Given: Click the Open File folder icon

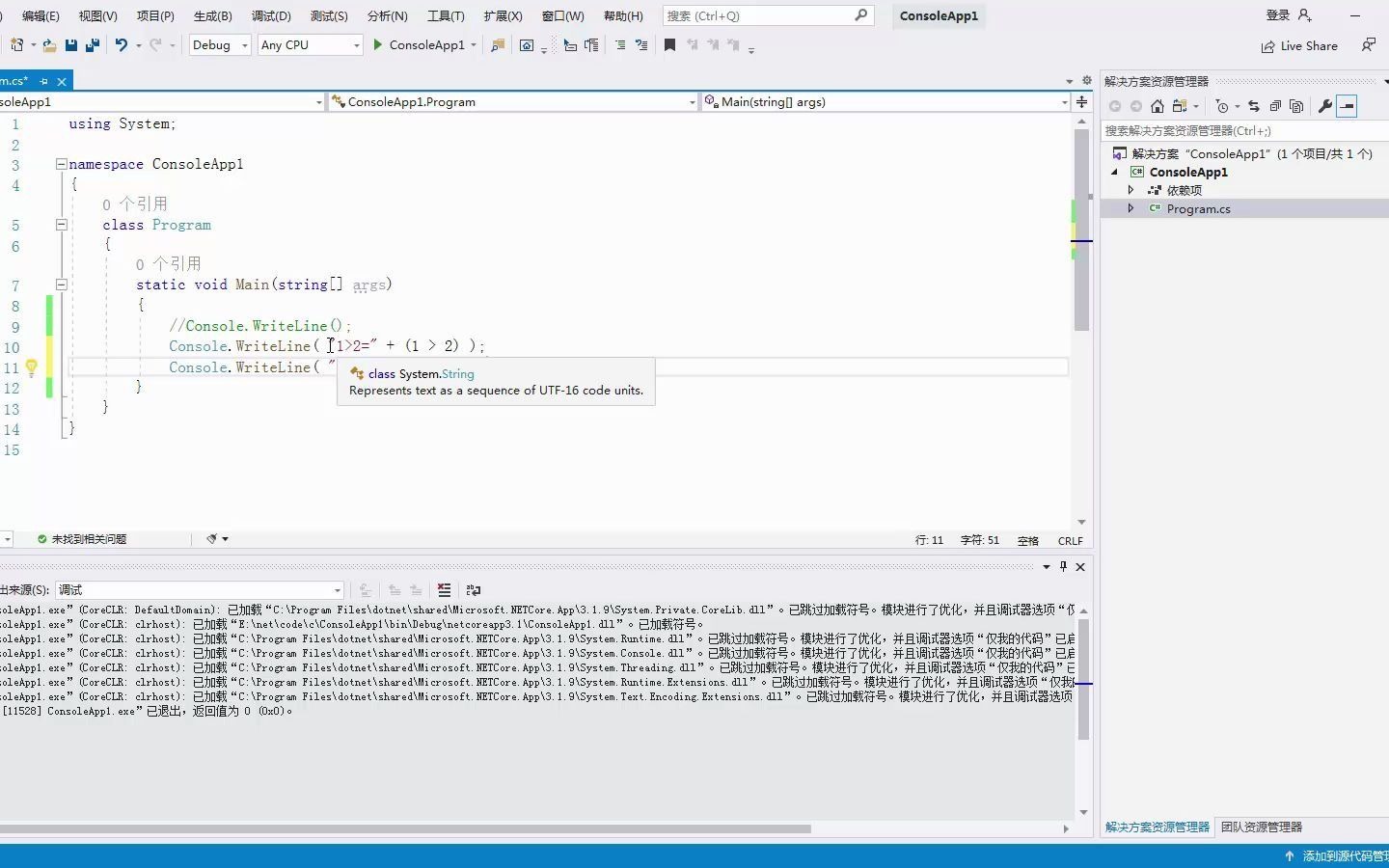Looking at the screenshot, I should pos(49,45).
